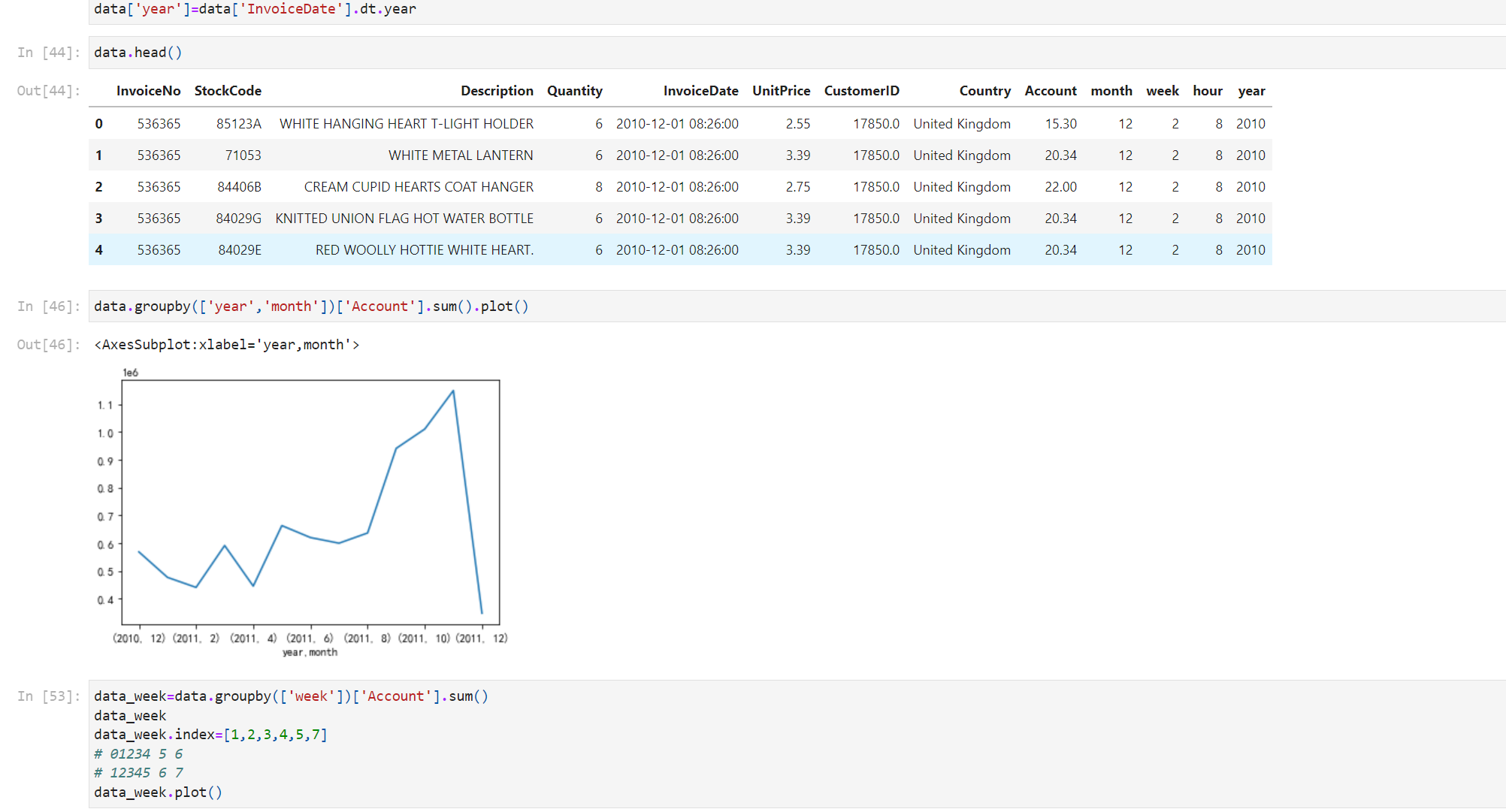Click 'WHITE HANGING HEART T-LIGHT HOLDER' cell
The image size is (1506, 812).
tap(407, 124)
